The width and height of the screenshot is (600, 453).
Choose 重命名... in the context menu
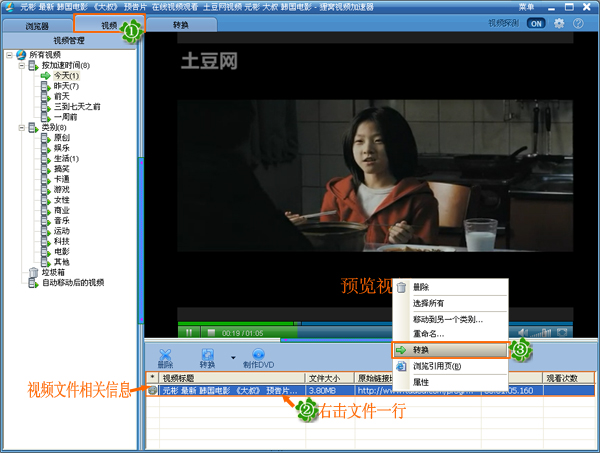pos(451,334)
